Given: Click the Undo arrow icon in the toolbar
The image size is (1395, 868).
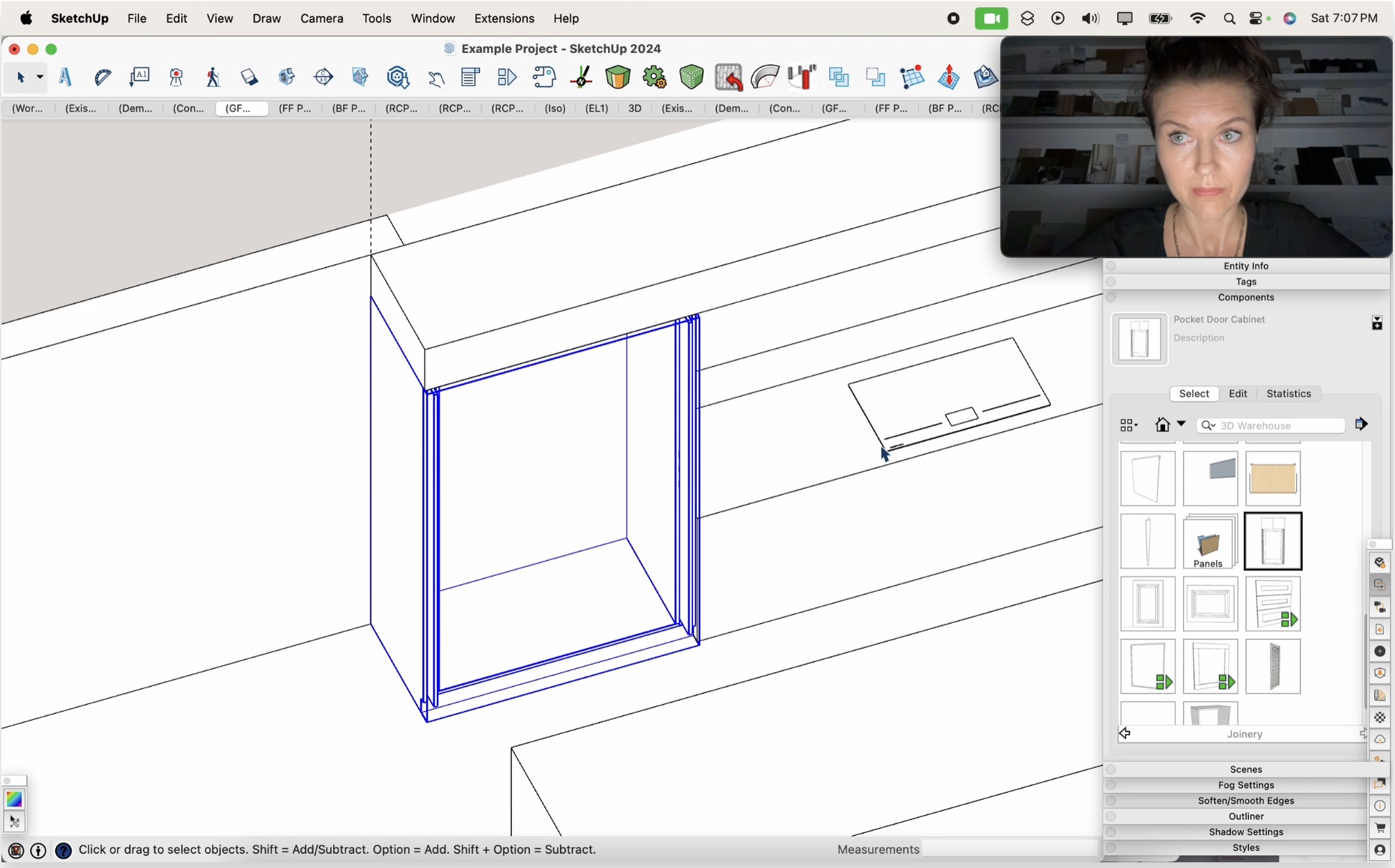Looking at the screenshot, I should tap(728, 77).
